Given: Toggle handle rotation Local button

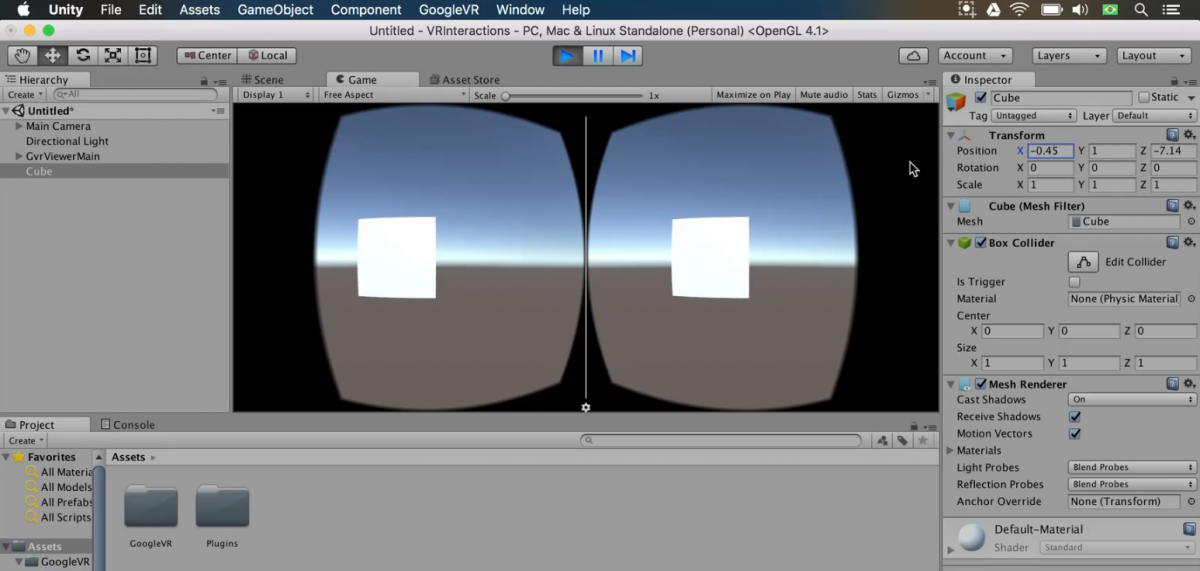Looking at the screenshot, I should [x=266, y=56].
